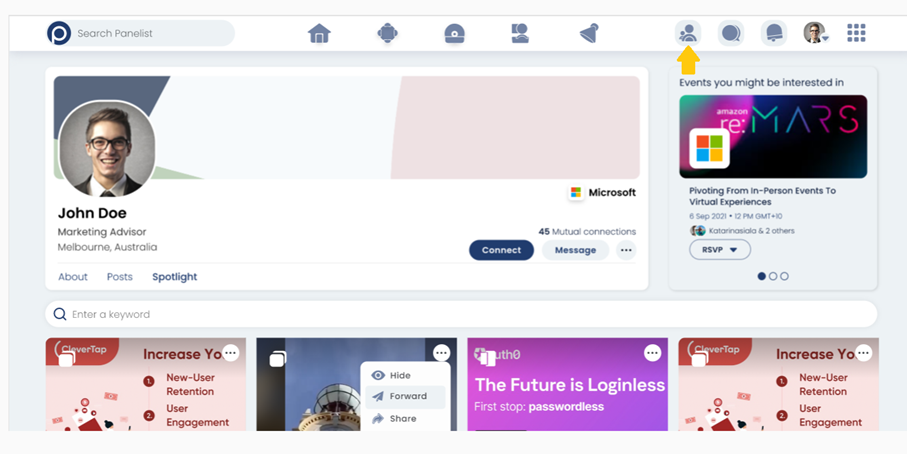Click the megaphone icon in navbar

pyautogui.click(x=589, y=34)
